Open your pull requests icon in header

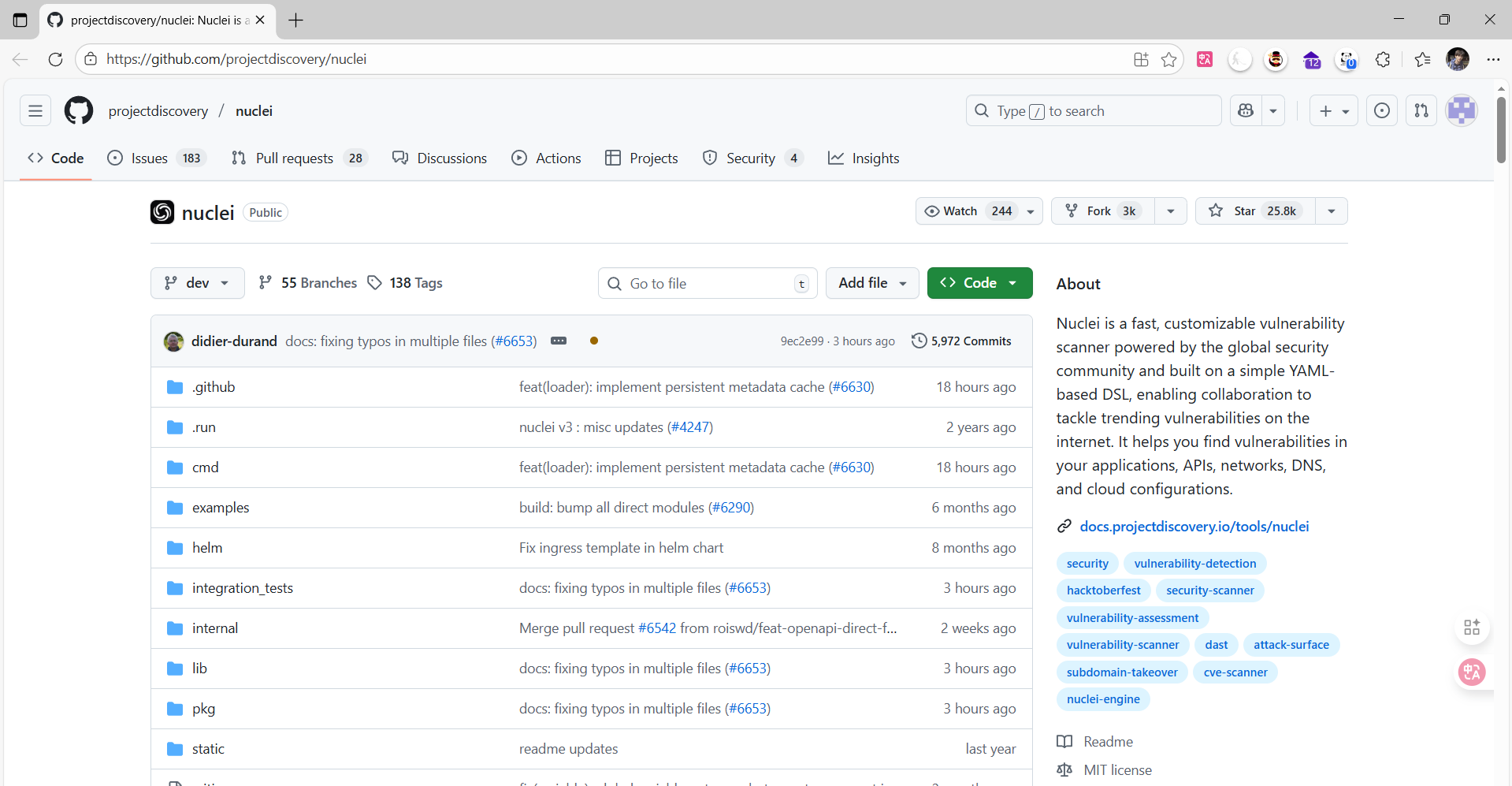click(x=1421, y=111)
